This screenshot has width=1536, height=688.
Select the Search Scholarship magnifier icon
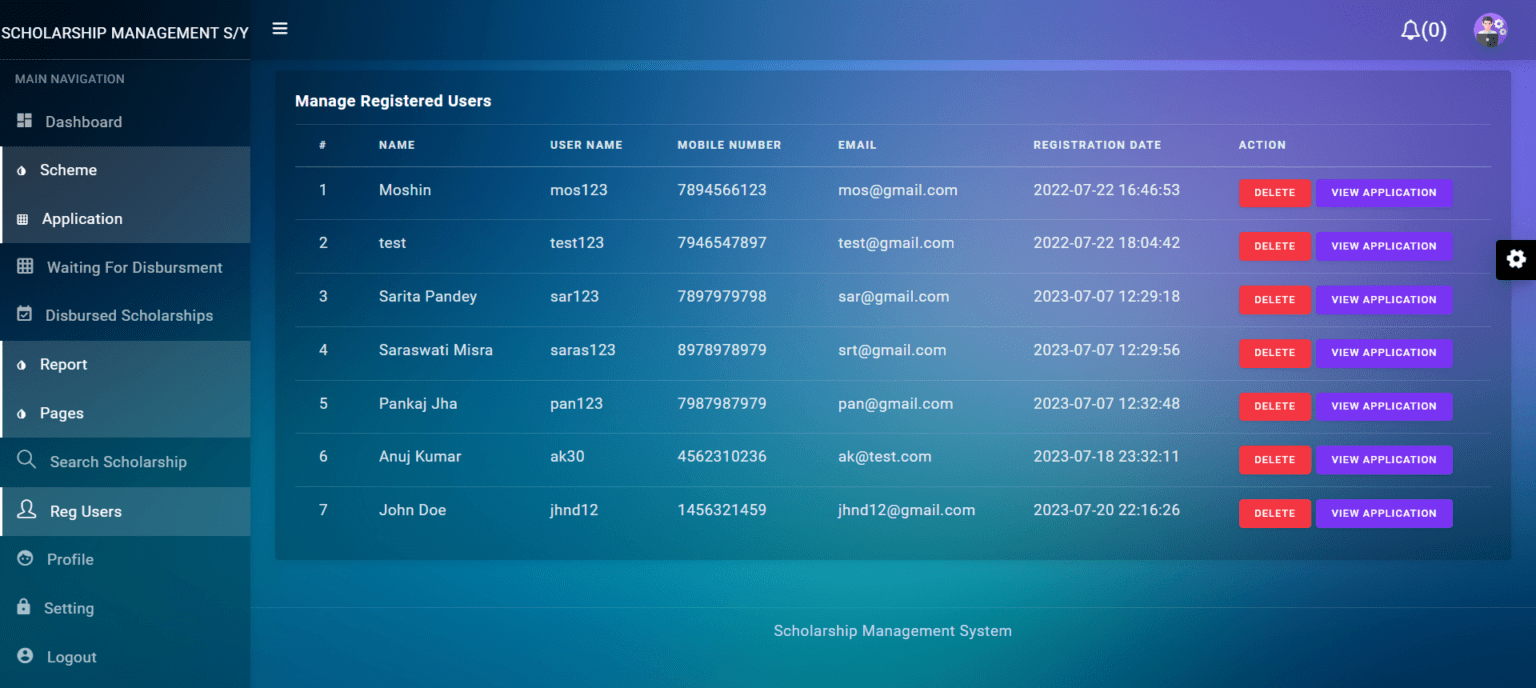[25, 462]
